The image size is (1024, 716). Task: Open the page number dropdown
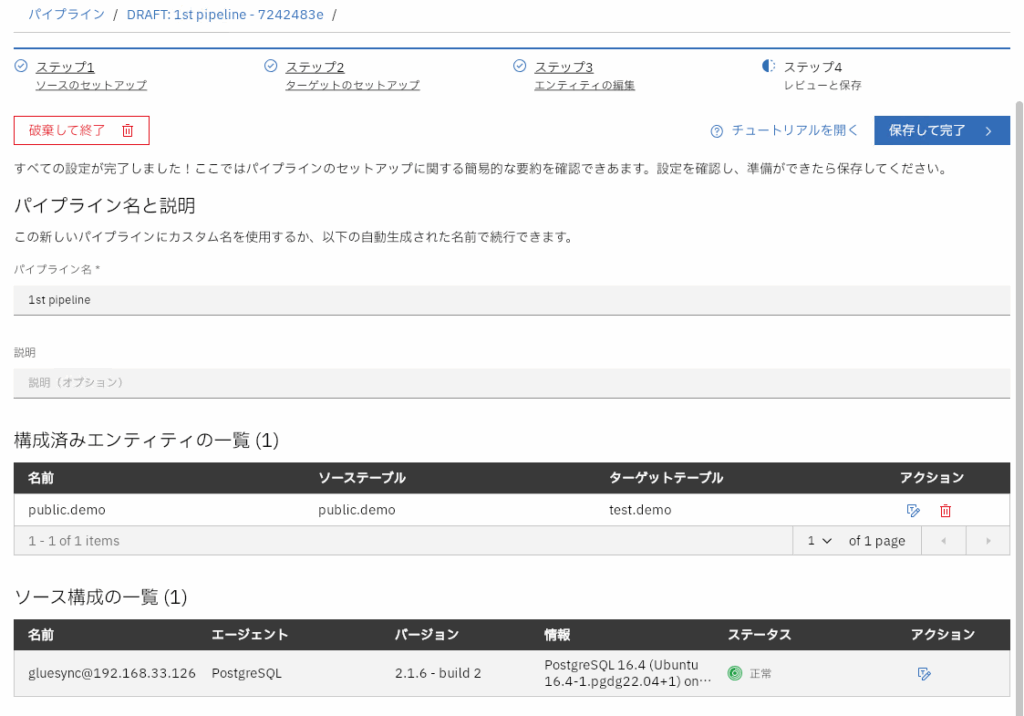click(819, 541)
